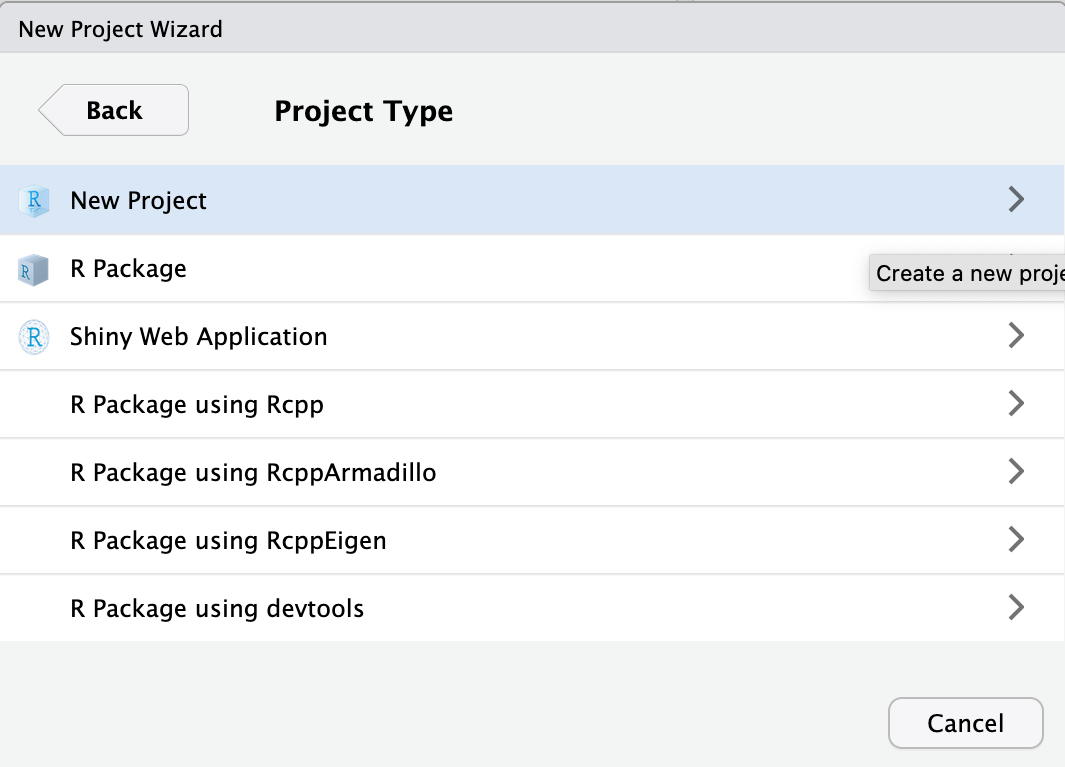Expand the Shiny Web Application chevron
This screenshot has height=767, width=1065.
click(1016, 336)
